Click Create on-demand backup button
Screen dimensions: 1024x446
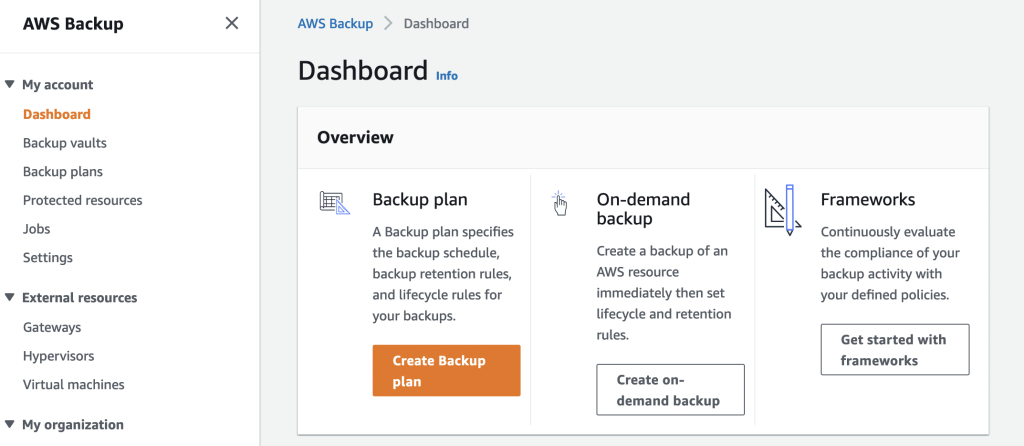pos(671,390)
